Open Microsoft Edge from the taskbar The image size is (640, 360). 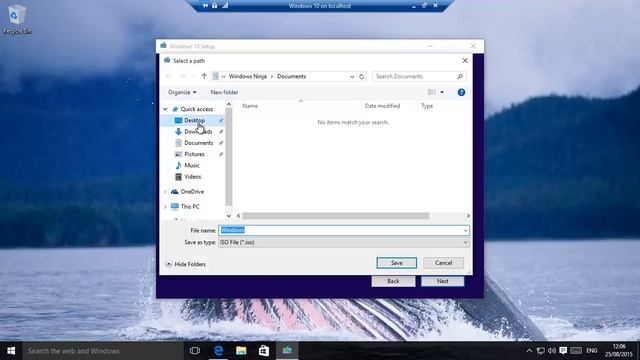[x=218, y=351]
